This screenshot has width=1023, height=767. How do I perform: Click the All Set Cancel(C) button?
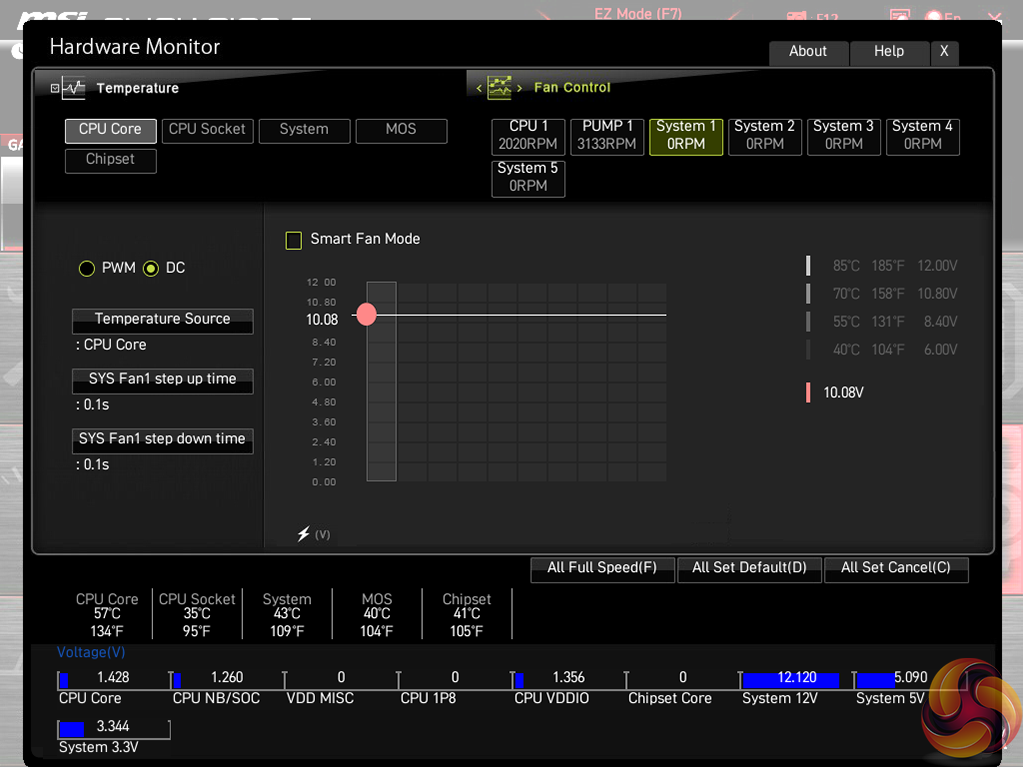coord(895,568)
